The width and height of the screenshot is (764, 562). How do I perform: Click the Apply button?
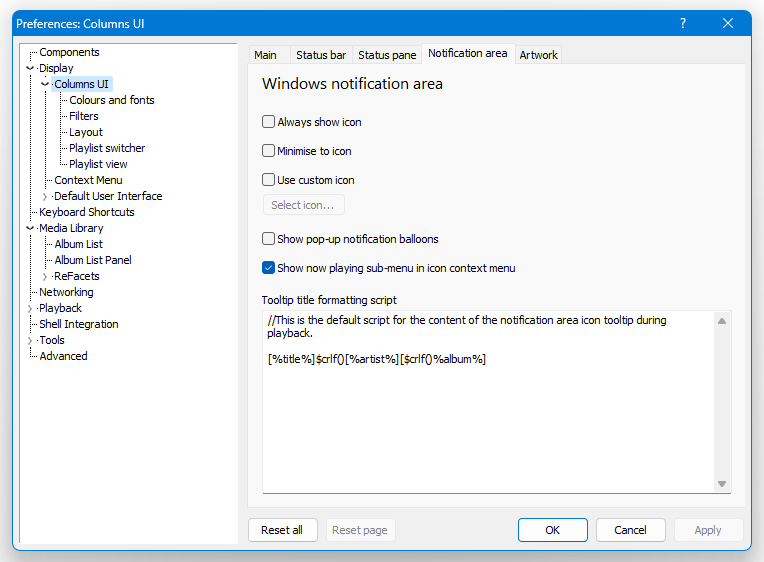708,530
